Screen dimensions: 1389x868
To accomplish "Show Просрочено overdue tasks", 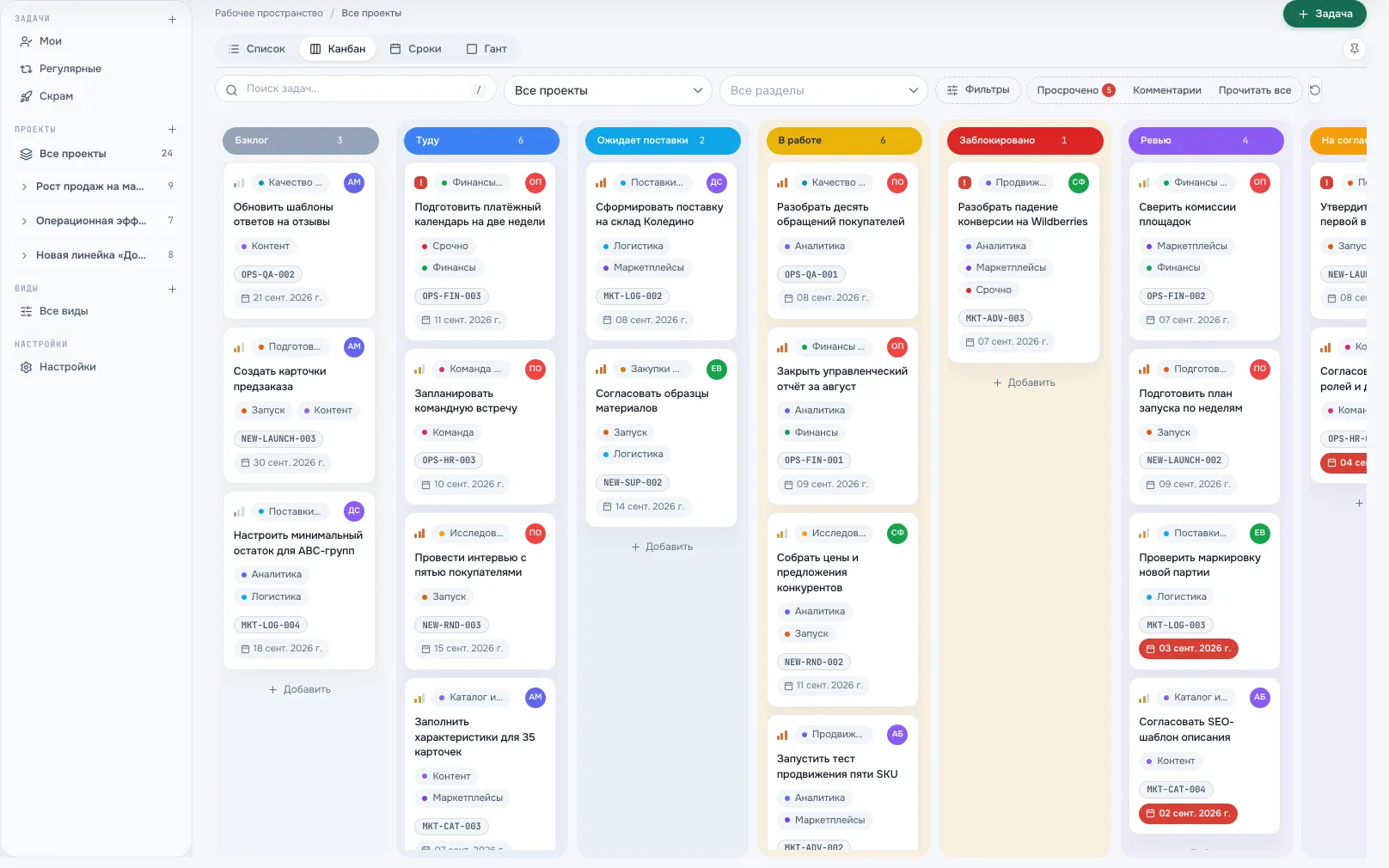I will click(1075, 90).
